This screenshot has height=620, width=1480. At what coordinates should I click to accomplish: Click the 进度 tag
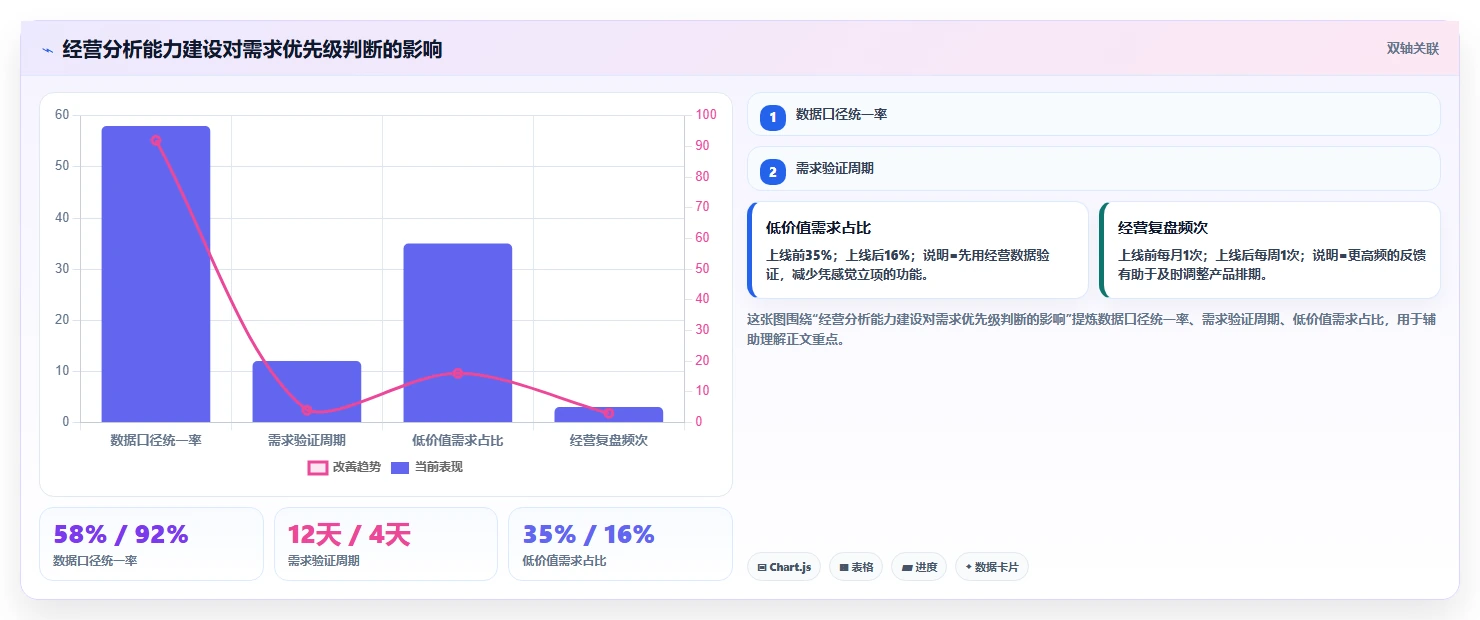[x=919, y=567]
